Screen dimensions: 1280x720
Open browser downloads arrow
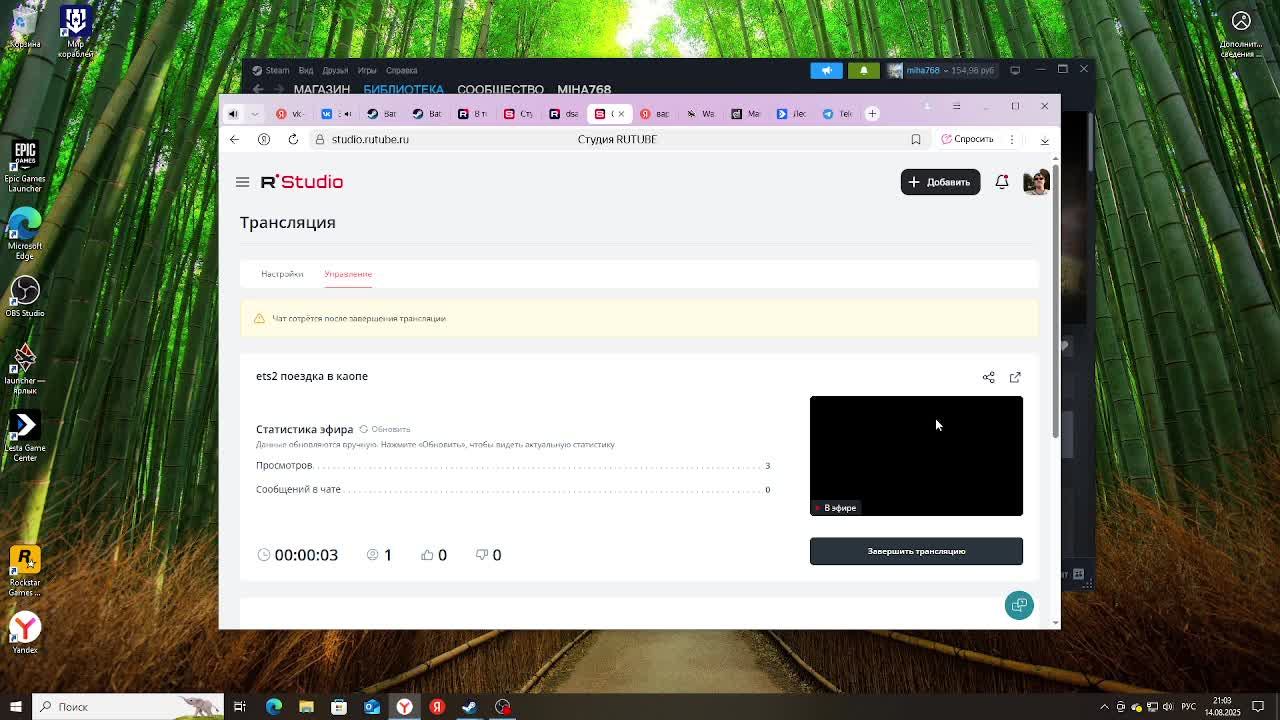coord(1044,140)
